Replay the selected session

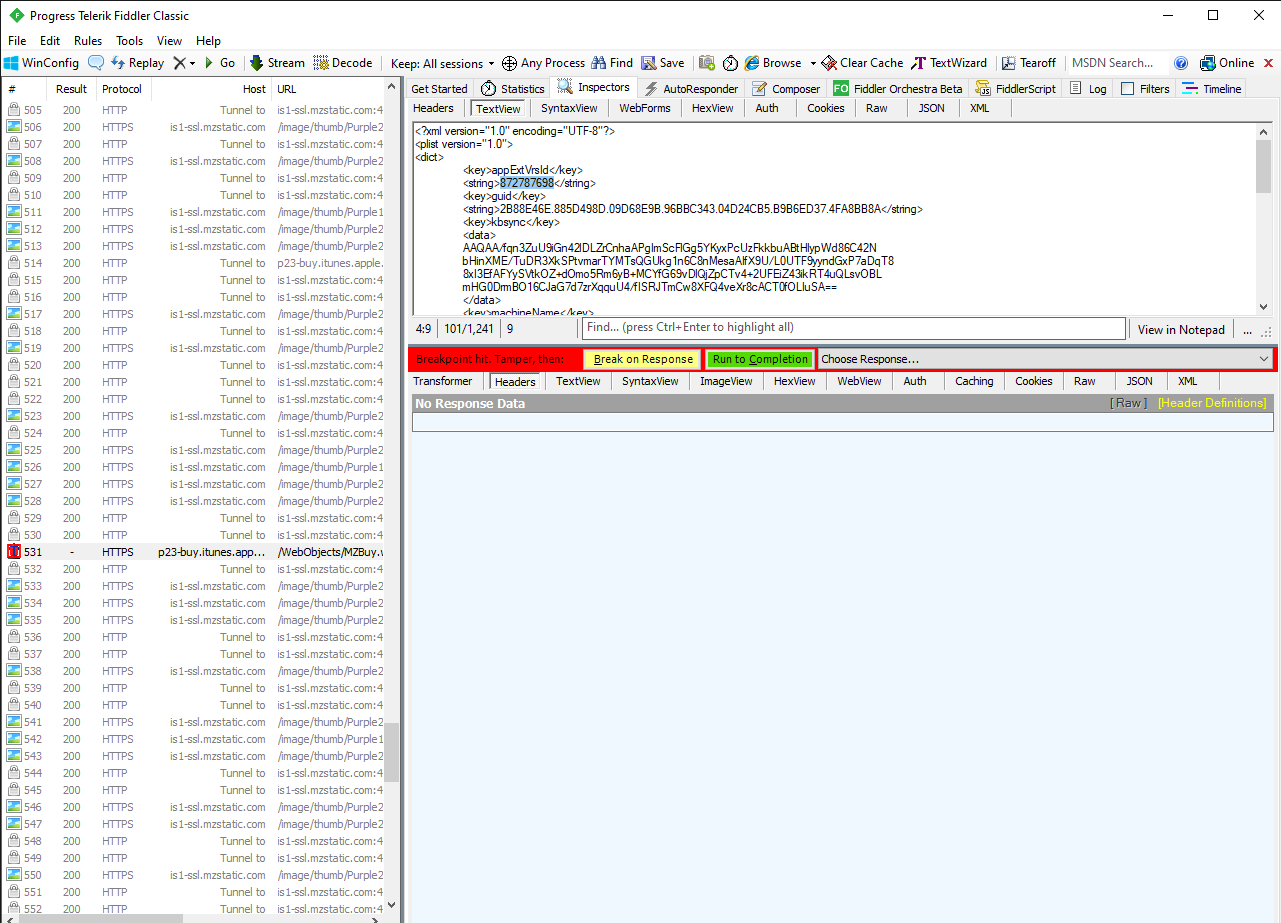click(x=137, y=63)
